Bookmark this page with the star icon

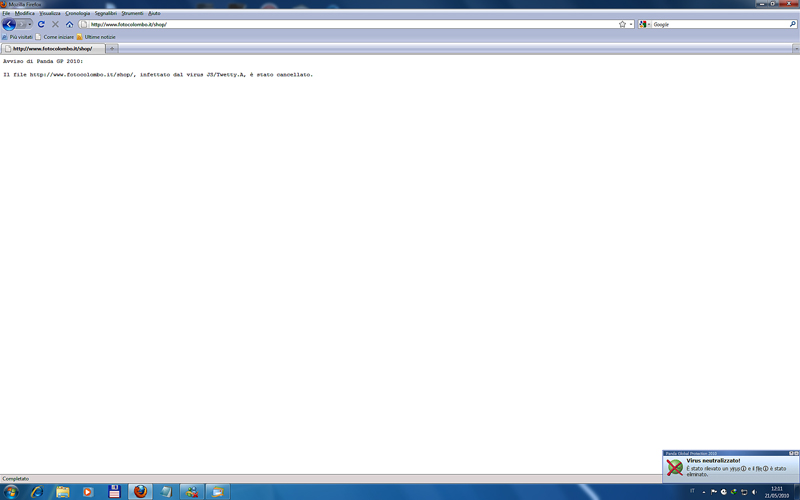(x=622, y=24)
